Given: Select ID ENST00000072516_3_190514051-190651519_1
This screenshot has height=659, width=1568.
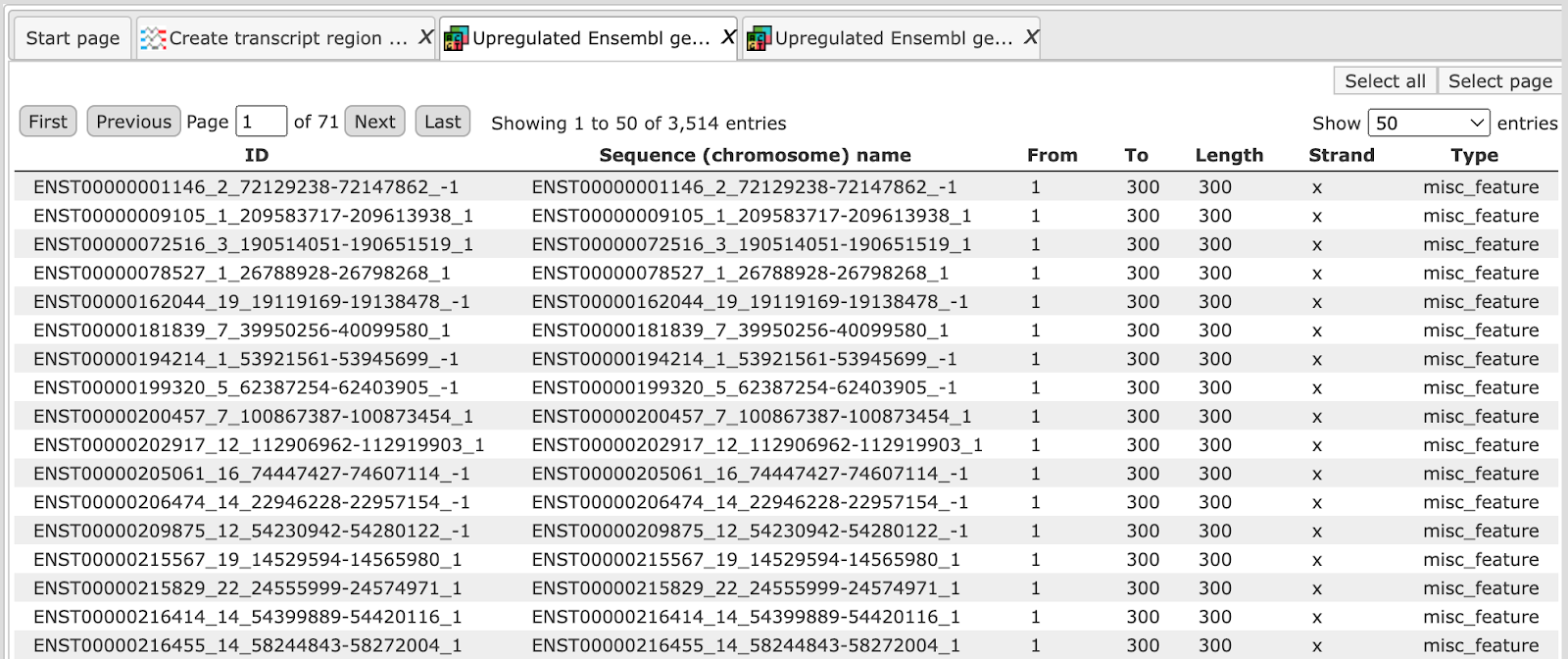Looking at the screenshot, I should [x=253, y=244].
